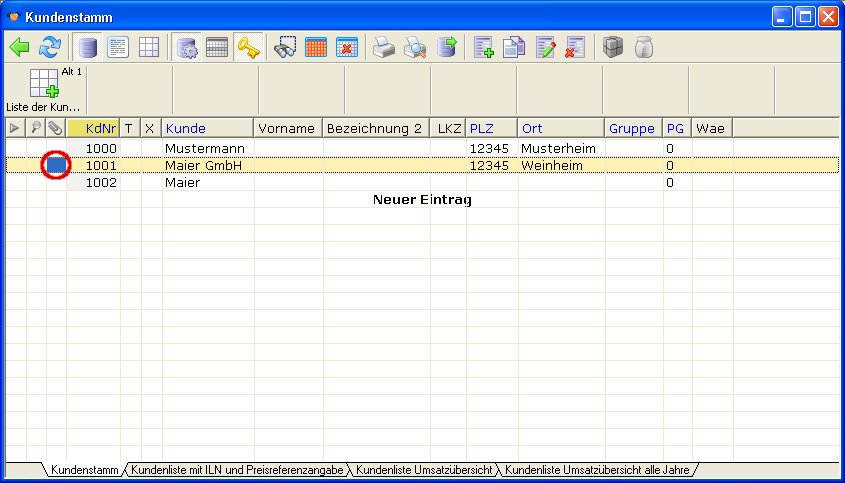Edit record with the pencil icon
This screenshot has width=845, height=483.
pos(545,47)
